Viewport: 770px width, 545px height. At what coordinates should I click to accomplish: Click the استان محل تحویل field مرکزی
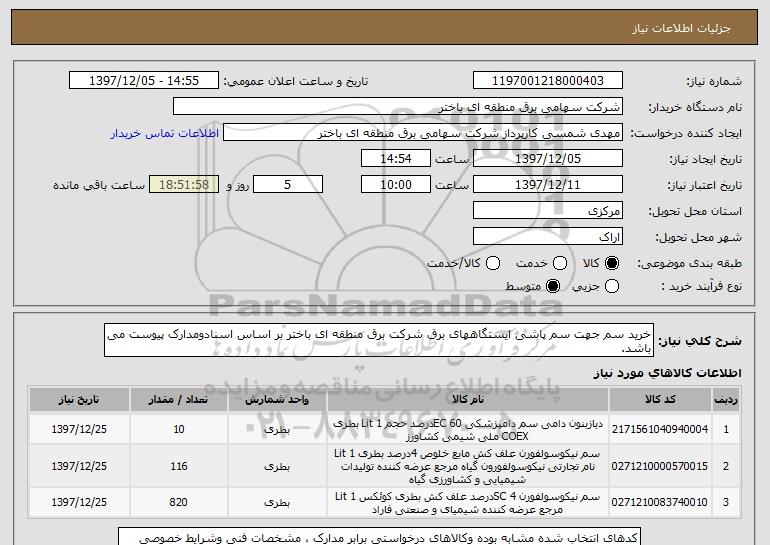click(x=548, y=211)
